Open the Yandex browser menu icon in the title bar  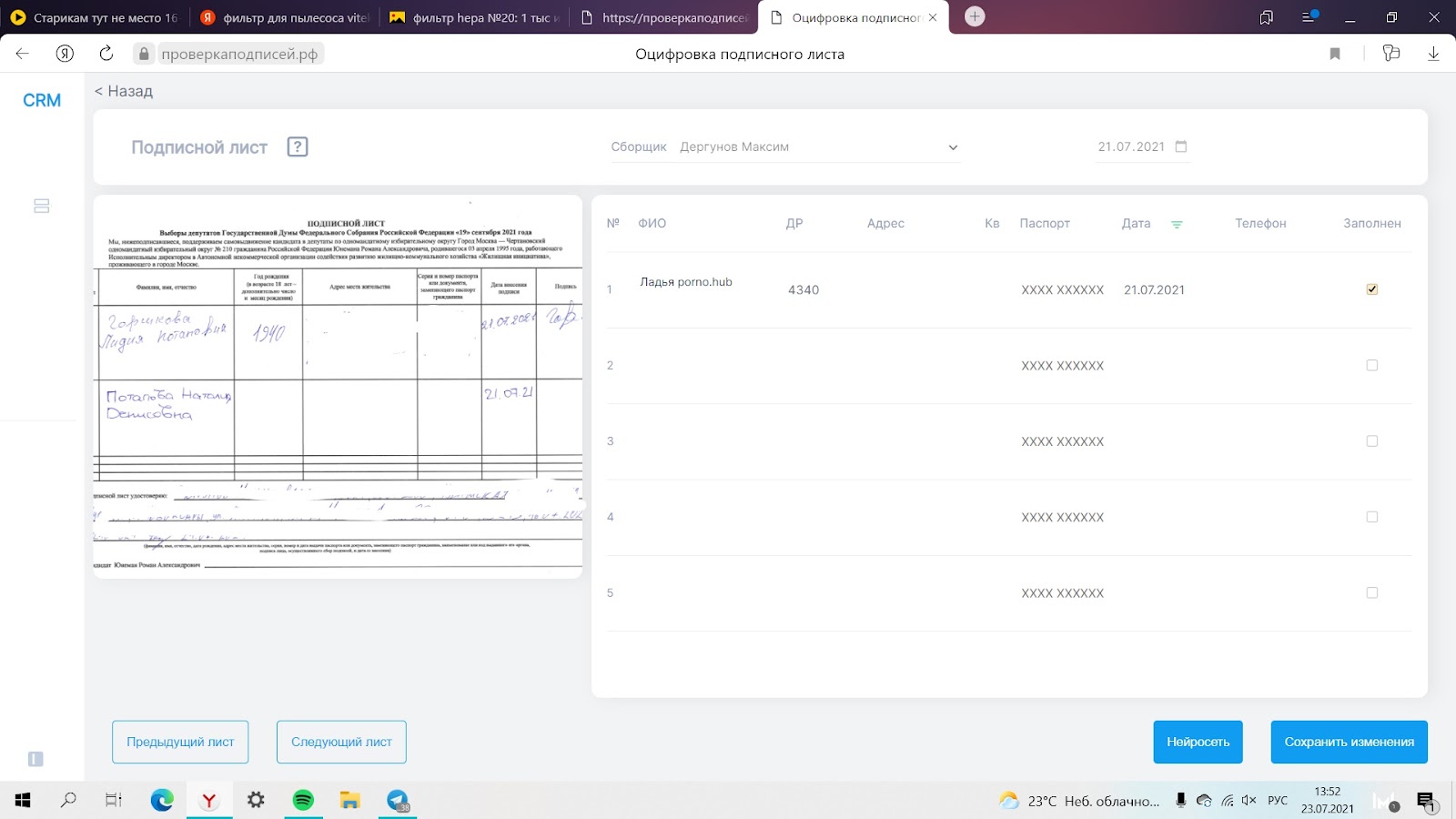[x=1309, y=16]
